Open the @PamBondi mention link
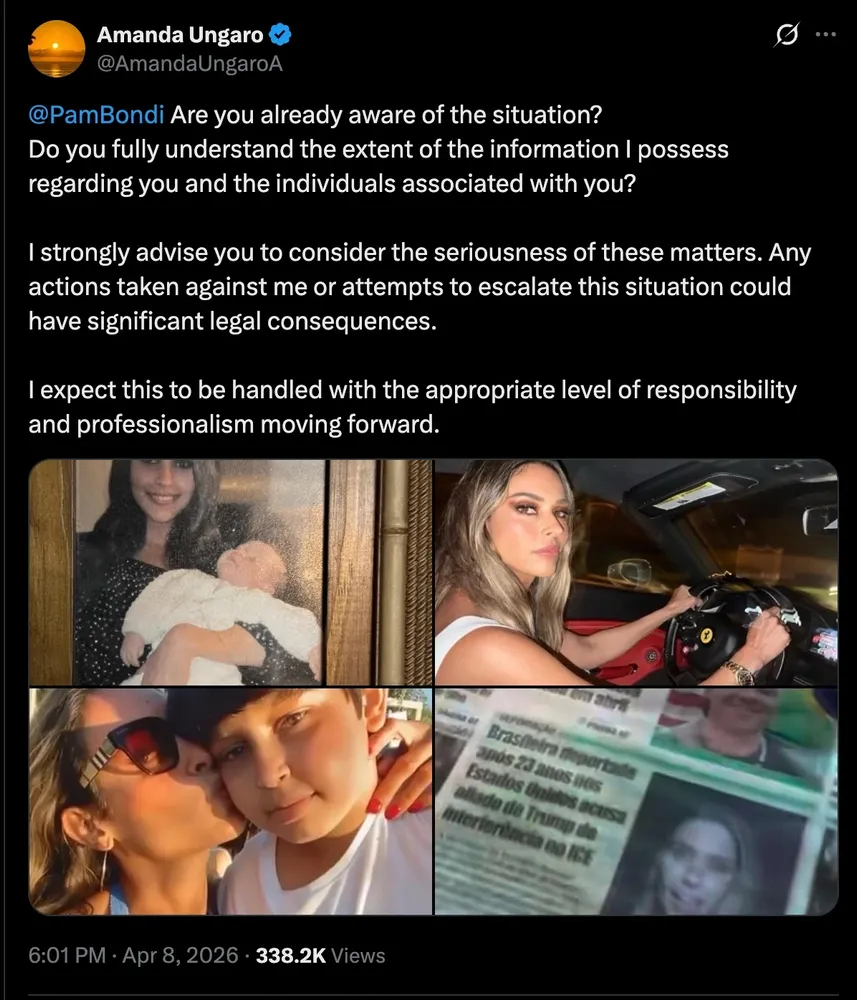The image size is (857, 1000). (96, 115)
